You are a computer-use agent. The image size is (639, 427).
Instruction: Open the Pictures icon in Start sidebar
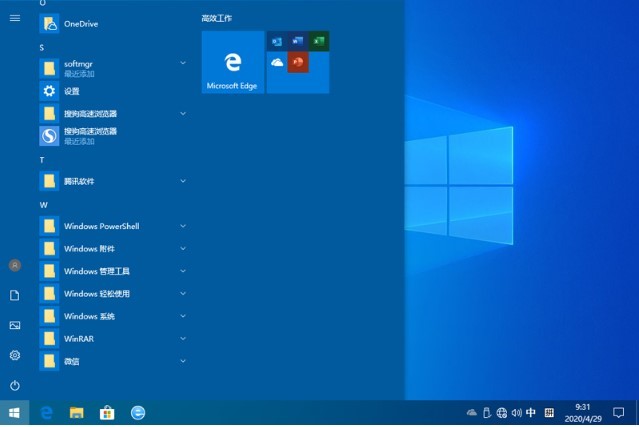pos(15,325)
